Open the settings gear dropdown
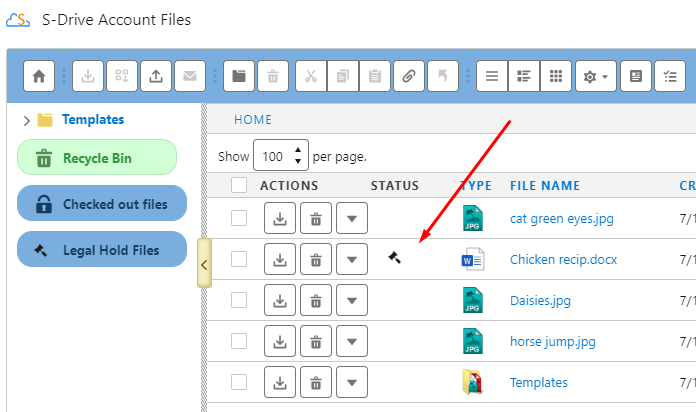The width and height of the screenshot is (696, 412). point(596,76)
